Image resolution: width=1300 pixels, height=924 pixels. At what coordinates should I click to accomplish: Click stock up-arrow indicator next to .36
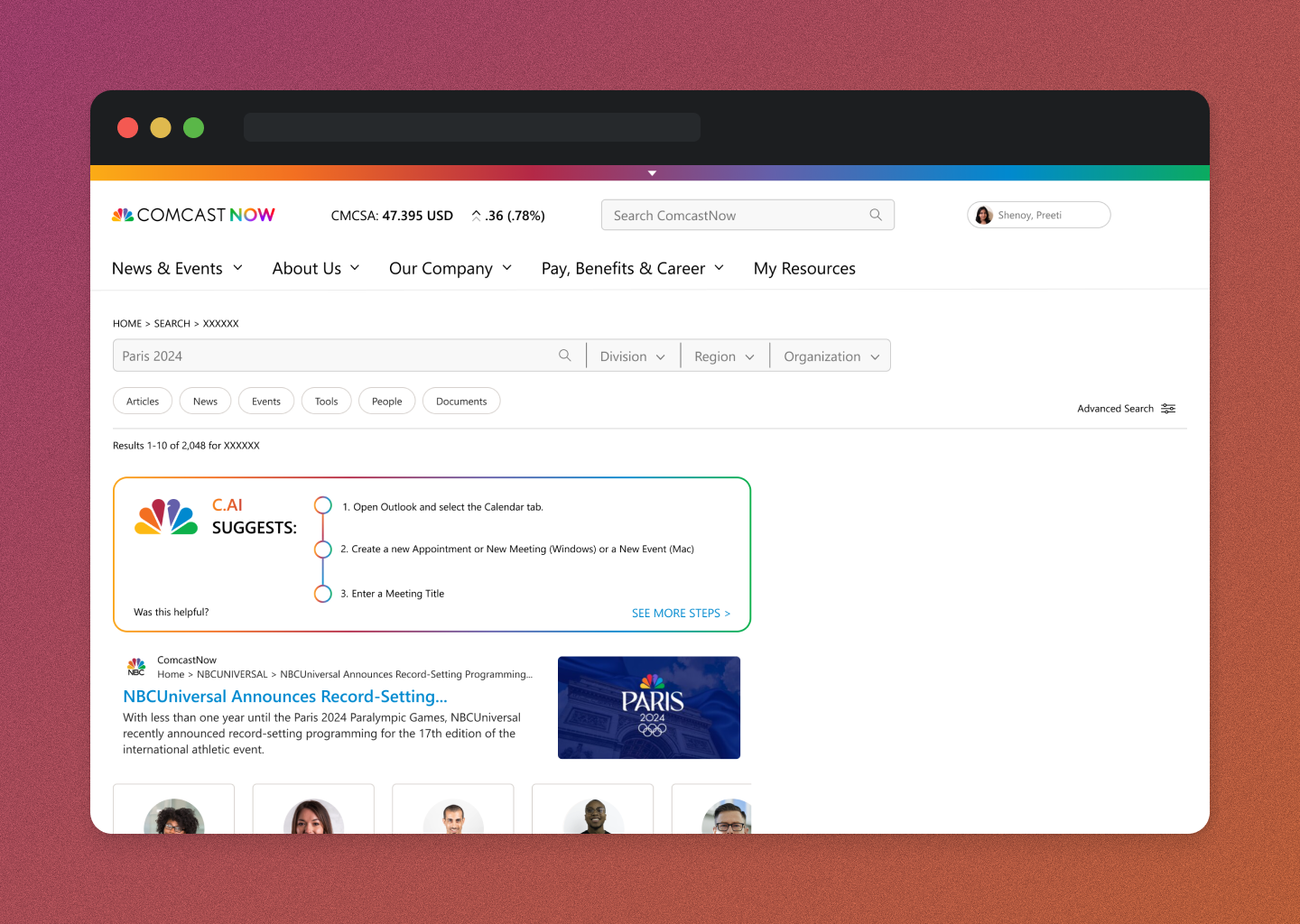pyautogui.click(x=476, y=216)
